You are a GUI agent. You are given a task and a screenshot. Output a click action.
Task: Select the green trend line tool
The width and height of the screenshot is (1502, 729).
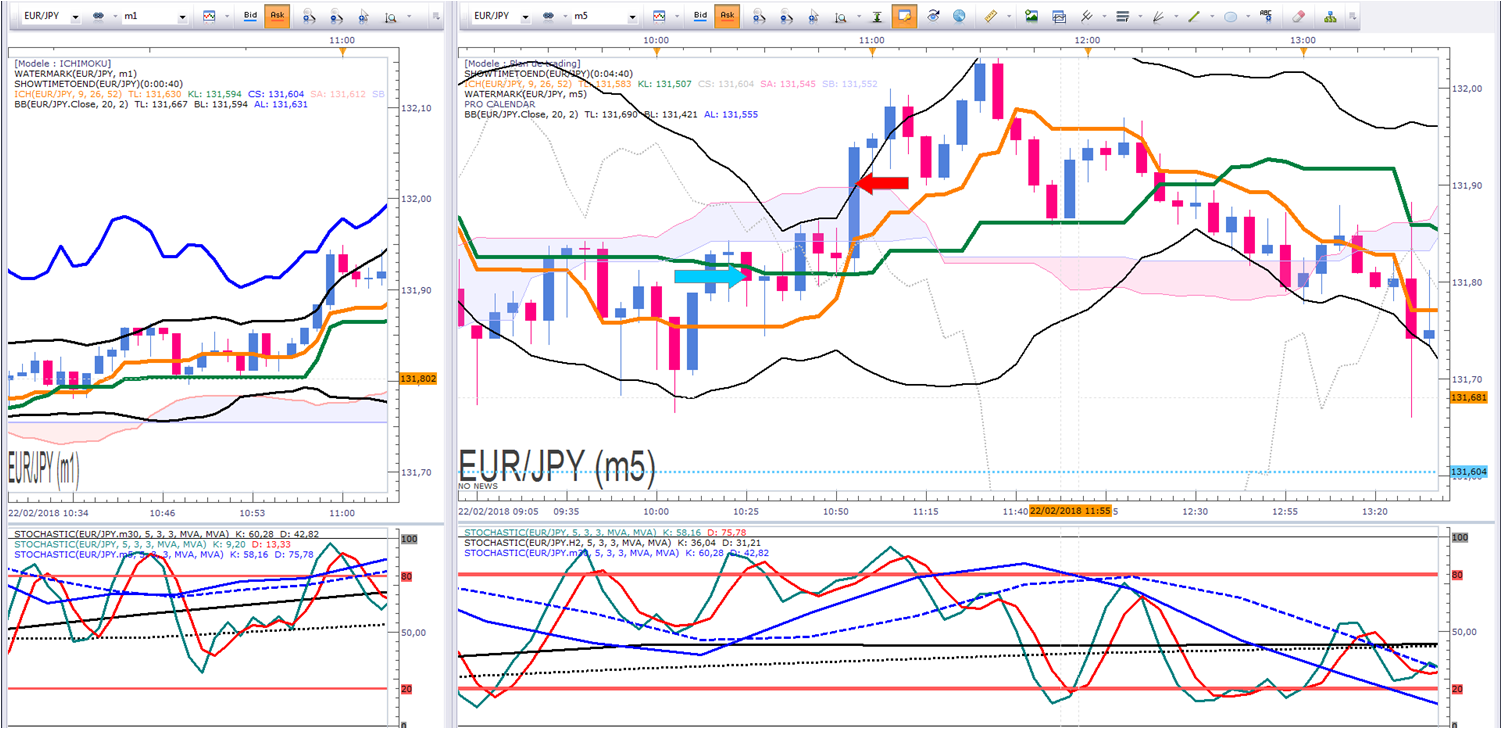[x=1193, y=17]
